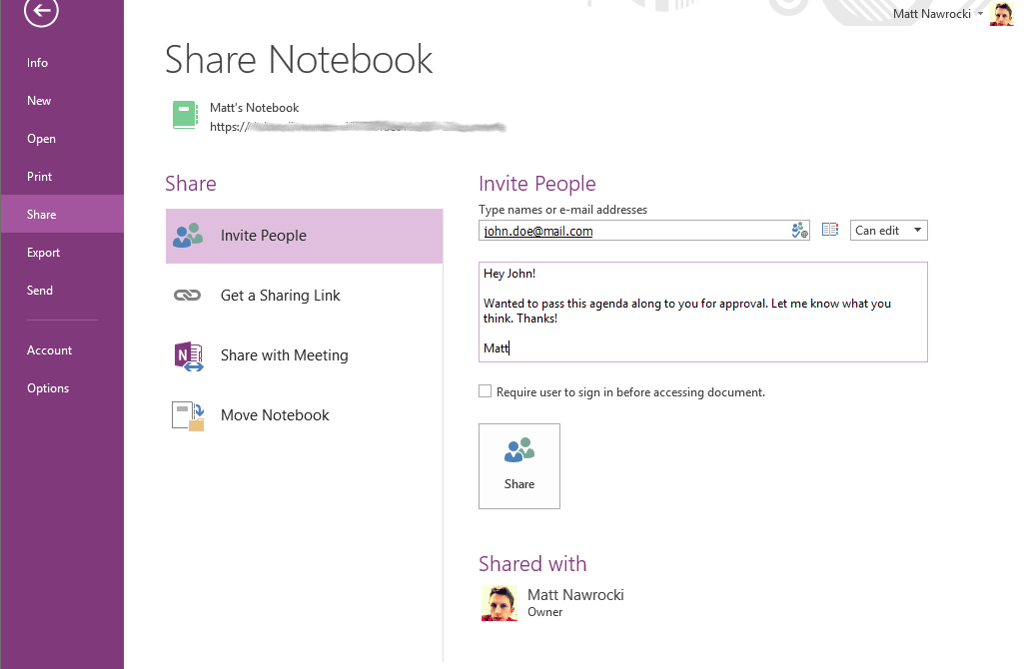This screenshot has height=669, width=1024.
Task: Click the OneNote Share with Meeting icon
Action: (189, 356)
